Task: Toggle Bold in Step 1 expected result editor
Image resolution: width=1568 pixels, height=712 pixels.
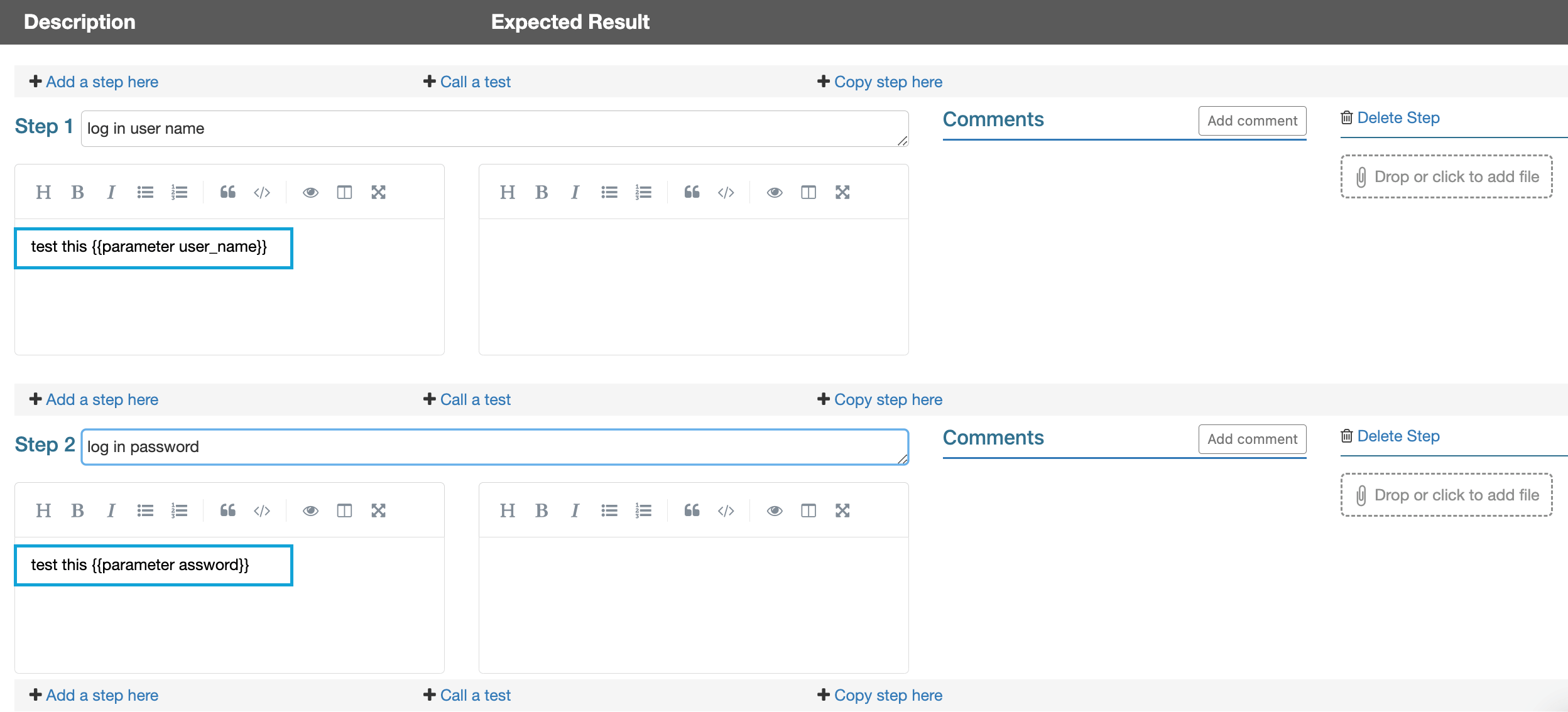Action: pos(542,192)
